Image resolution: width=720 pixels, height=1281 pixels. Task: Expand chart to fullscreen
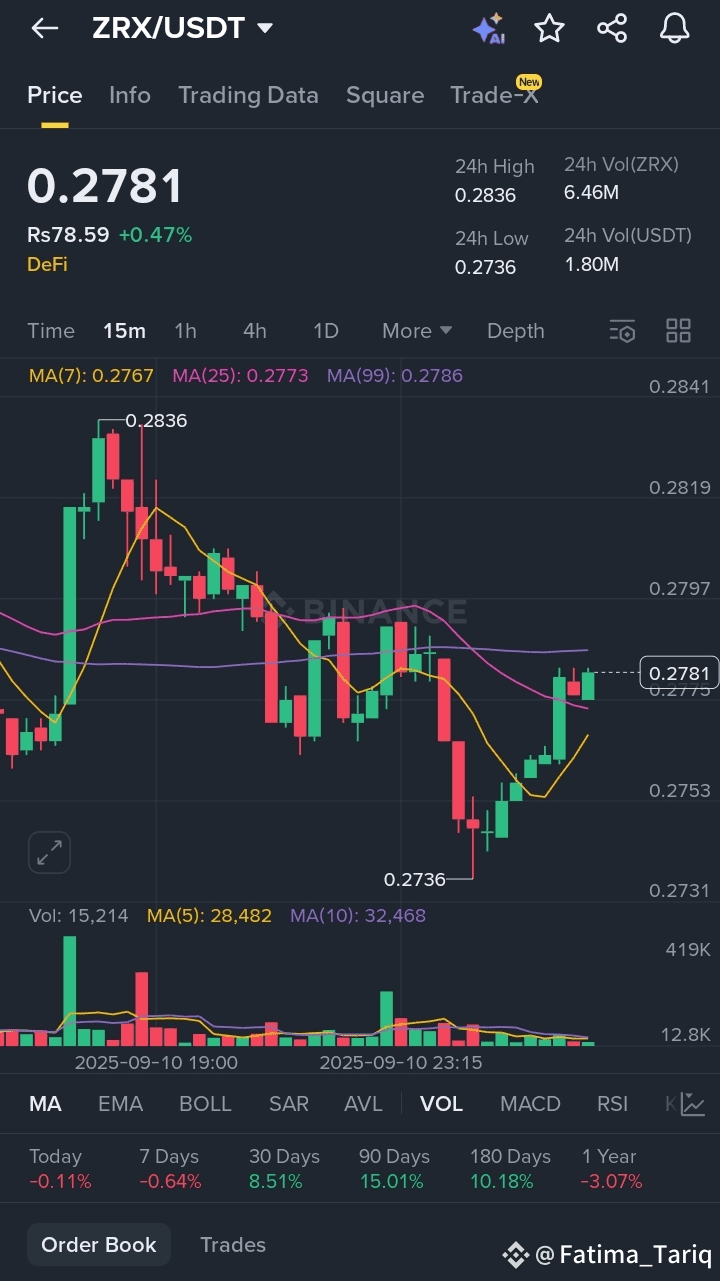49,852
